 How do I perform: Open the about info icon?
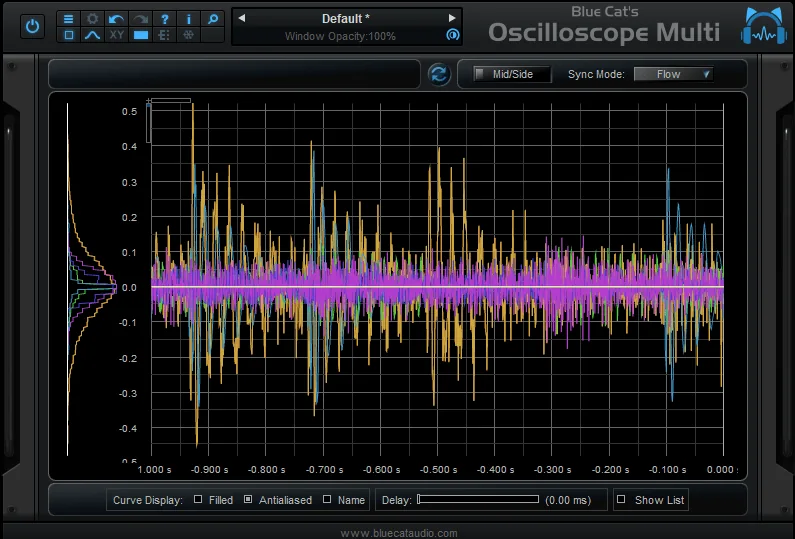[x=189, y=19]
